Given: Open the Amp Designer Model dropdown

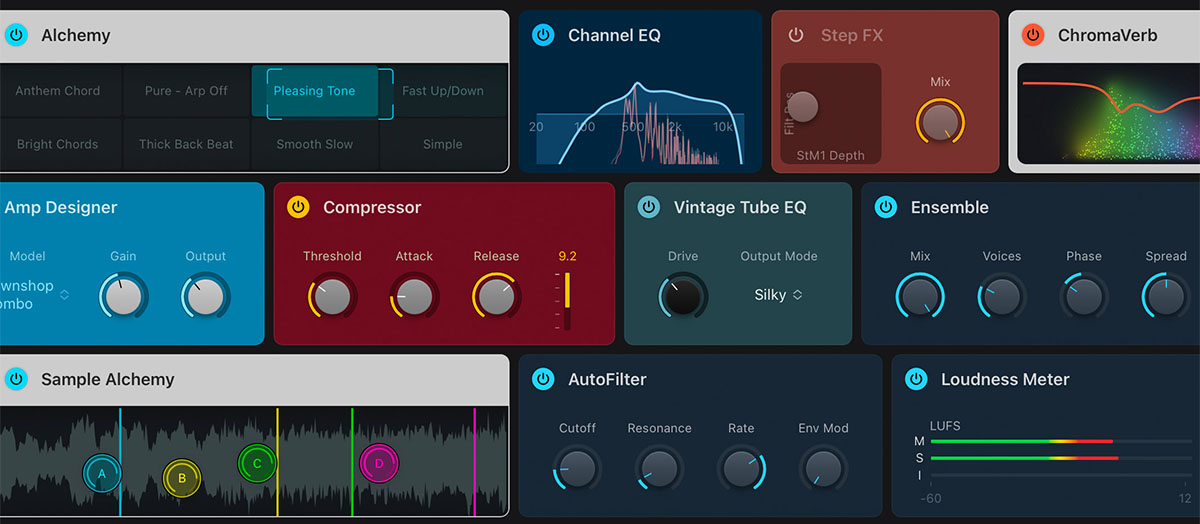Looking at the screenshot, I should [35, 294].
